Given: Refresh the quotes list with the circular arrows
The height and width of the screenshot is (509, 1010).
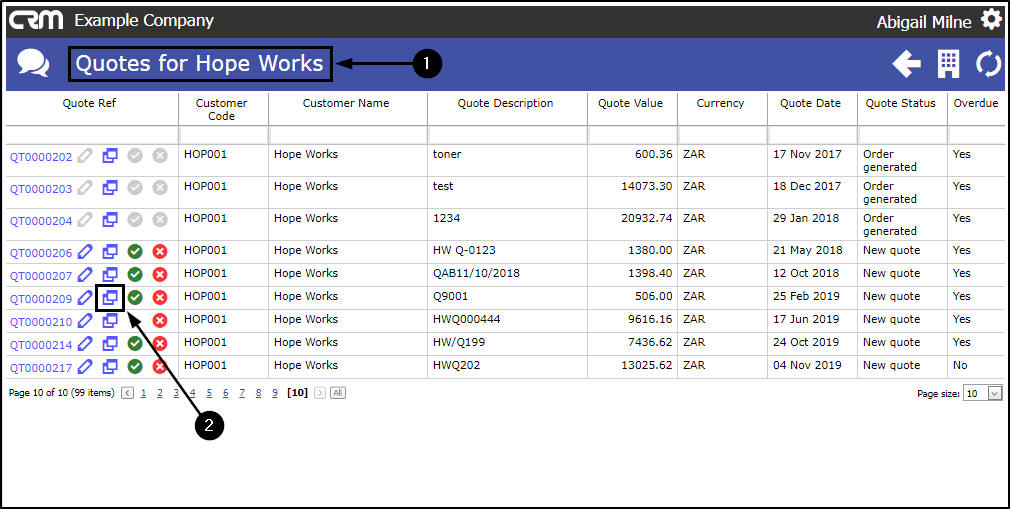Looking at the screenshot, I should 989,64.
